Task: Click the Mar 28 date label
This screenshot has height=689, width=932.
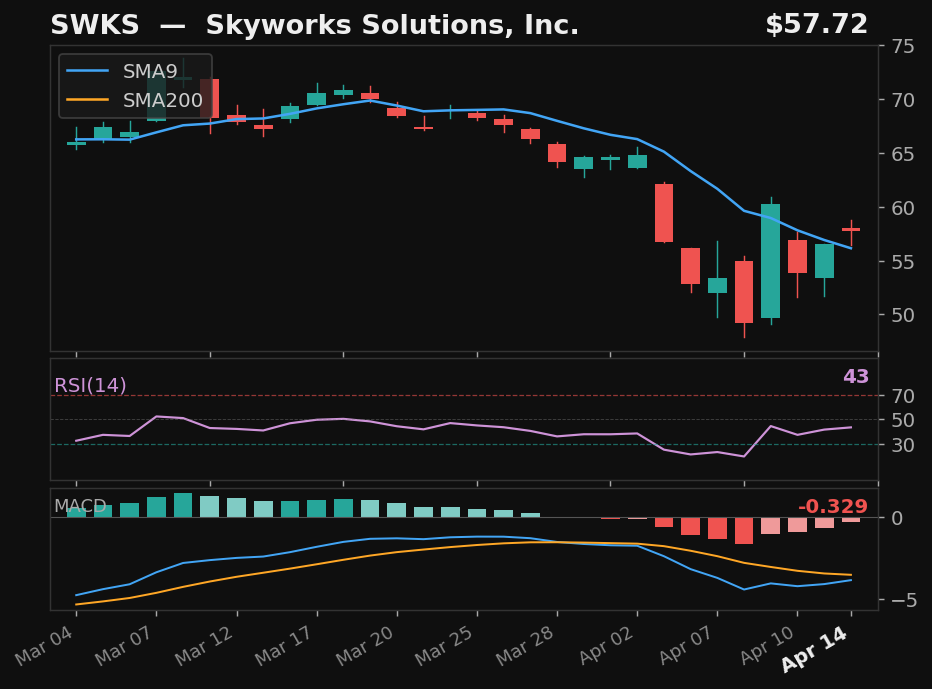Action: coord(525,646)
